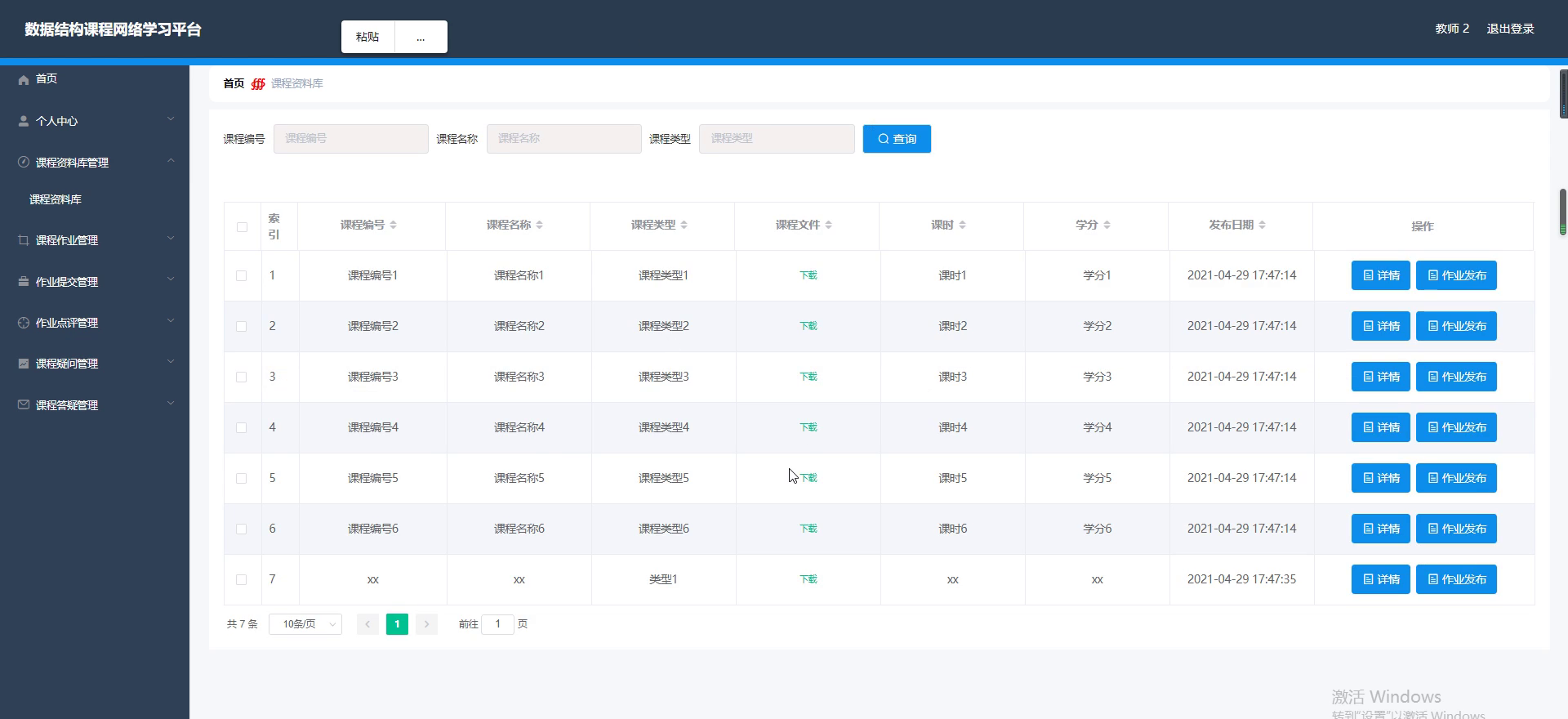The image size is (1568, 719).
Task: Click the red breadcrumb separator icon
Action: pyautogui.click(x=258, y=83)
